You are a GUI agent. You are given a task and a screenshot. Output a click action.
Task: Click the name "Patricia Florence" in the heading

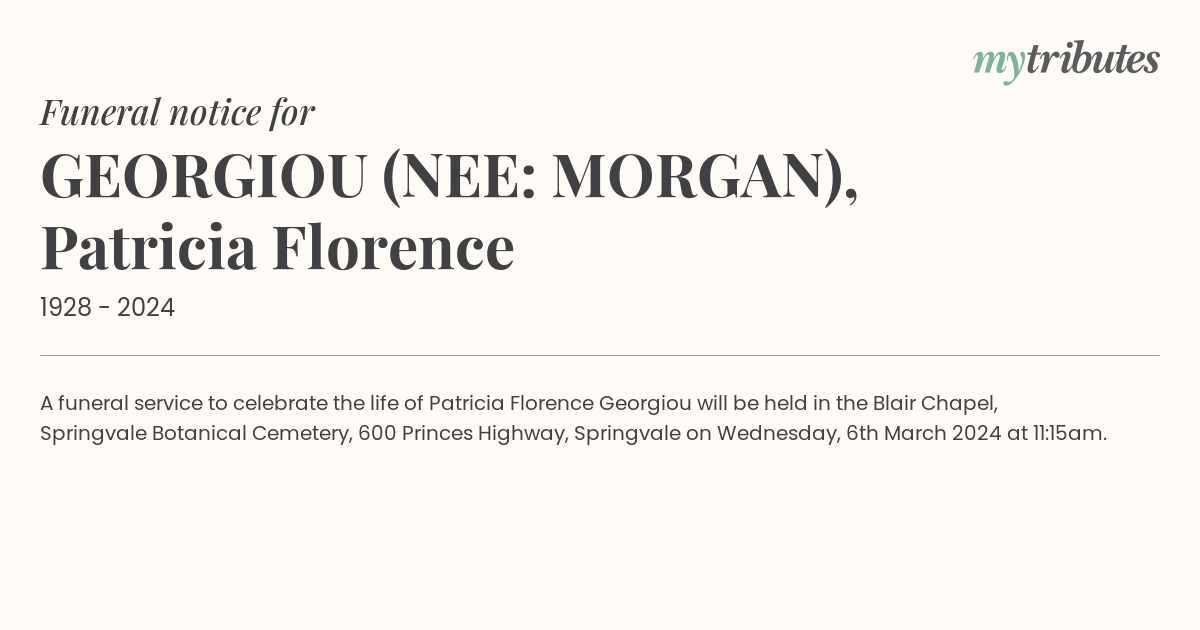click(x=277, y=249)
